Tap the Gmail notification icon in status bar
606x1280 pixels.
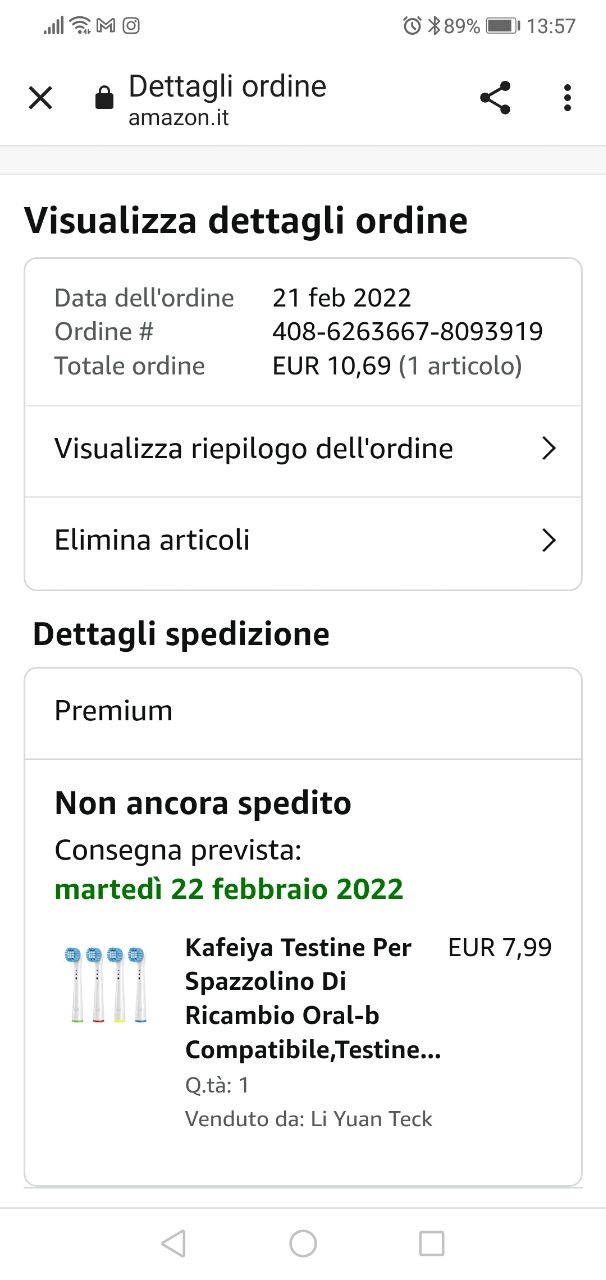[106, 26]
